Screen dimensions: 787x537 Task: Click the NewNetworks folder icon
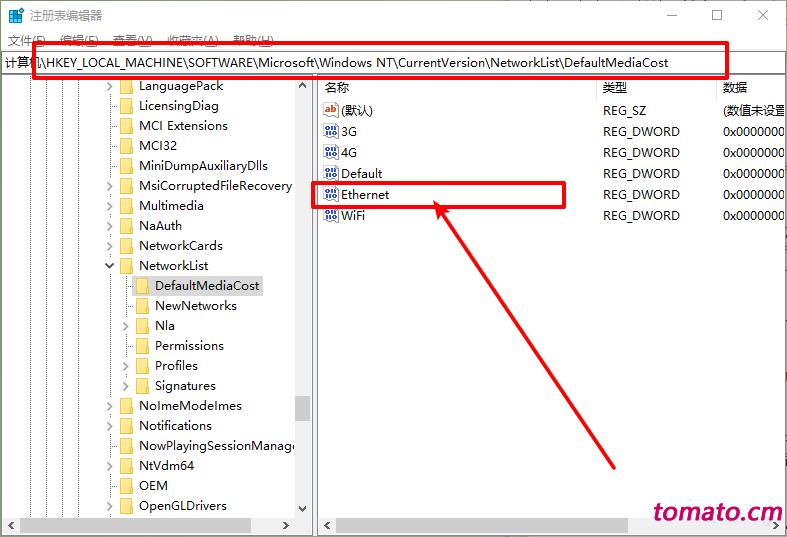[x=143, y=306]
